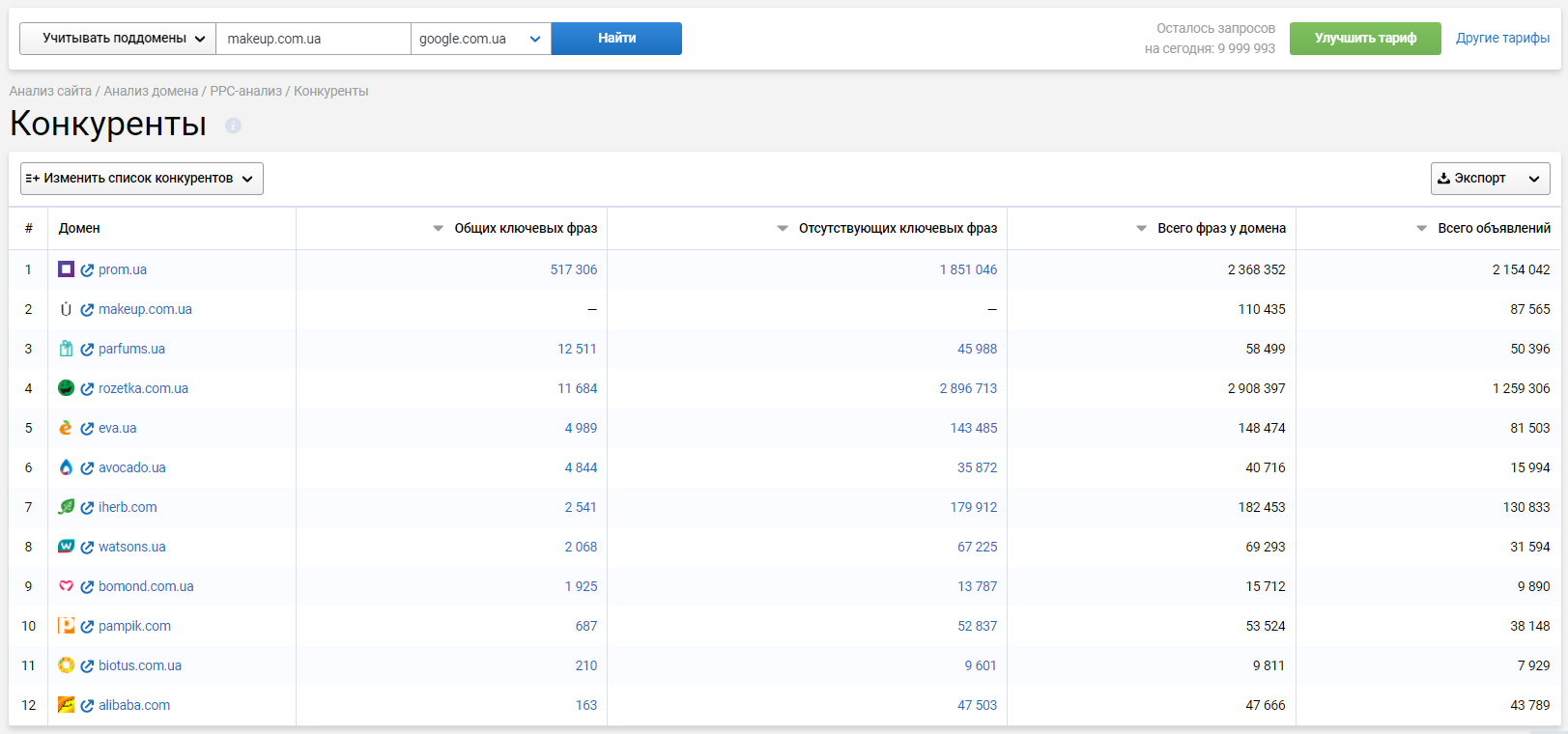Open the Экспорт dropdown
The width and height of the screenshot is (1568, 734).
[1490, 178]
